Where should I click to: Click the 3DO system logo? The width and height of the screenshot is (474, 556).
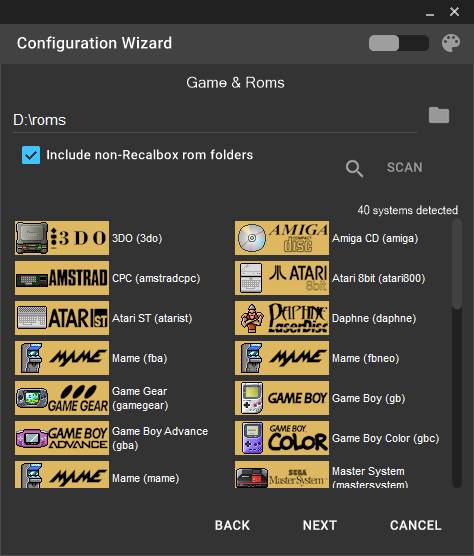pos(62,238)
